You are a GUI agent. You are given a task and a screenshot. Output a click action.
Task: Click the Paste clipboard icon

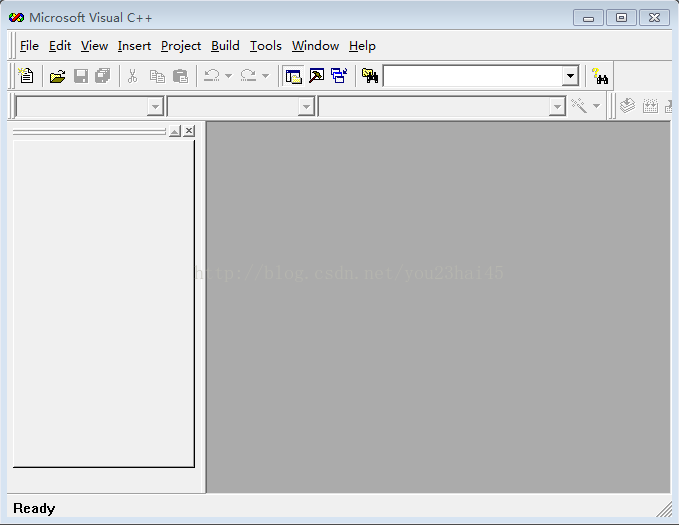point(180,76)
